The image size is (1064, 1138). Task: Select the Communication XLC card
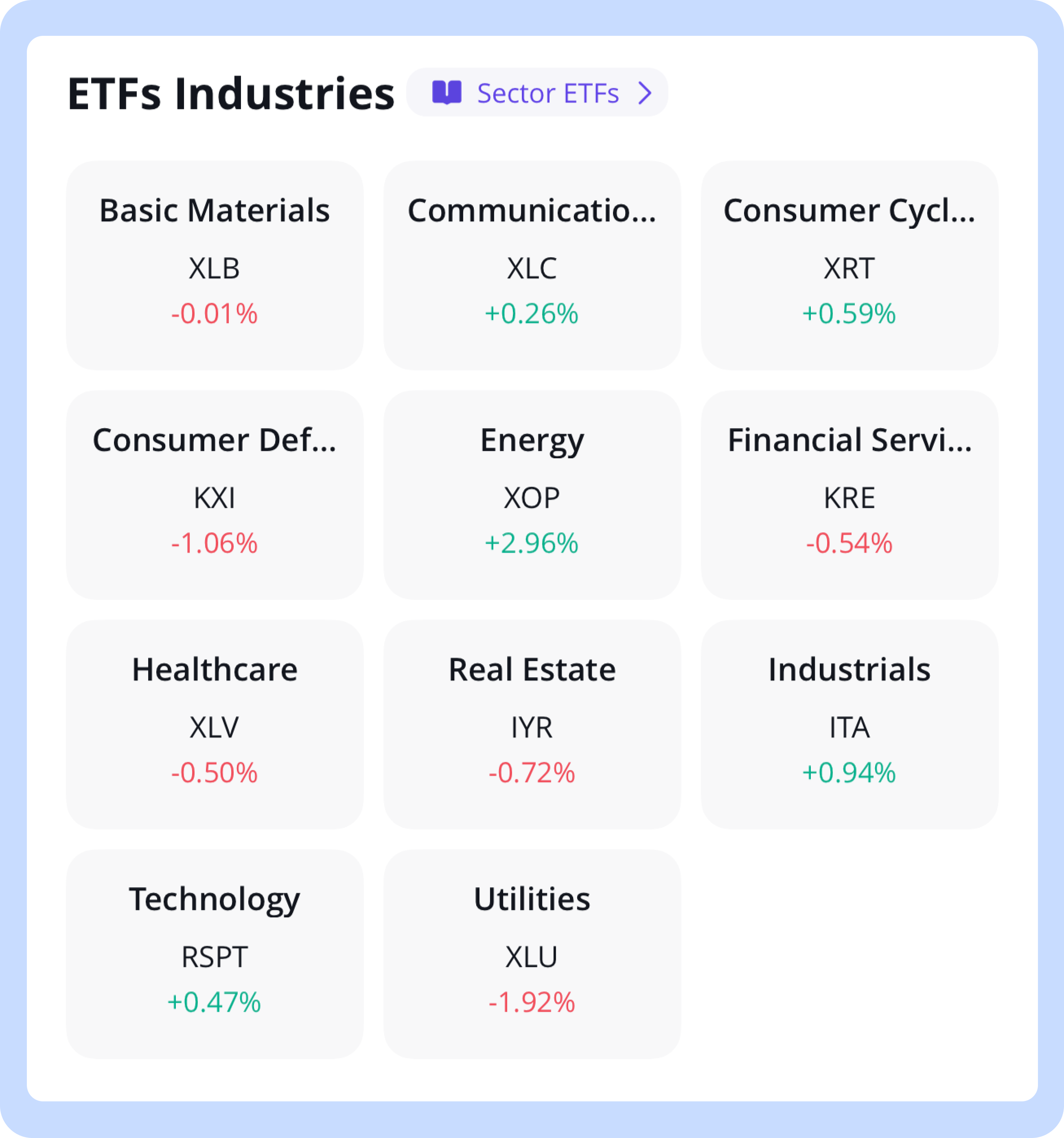click(x=532, y=265)
